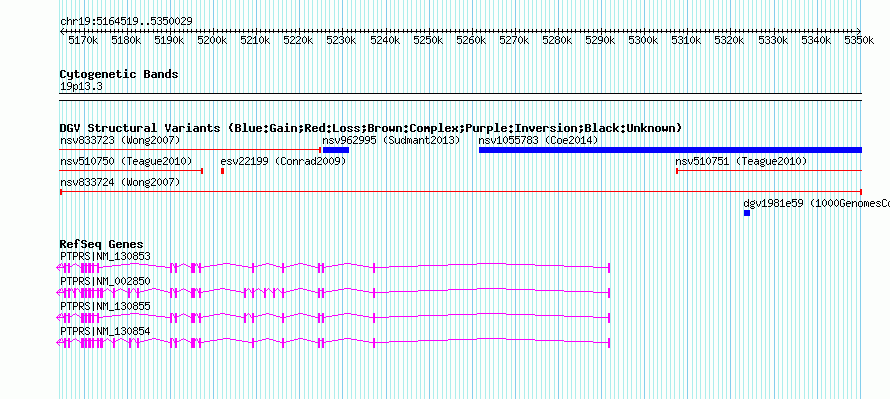Screen dimensions: 890x399
Task: Click the PTPRS|NM_130855 transcript label
Action: [x=105, y=306]
